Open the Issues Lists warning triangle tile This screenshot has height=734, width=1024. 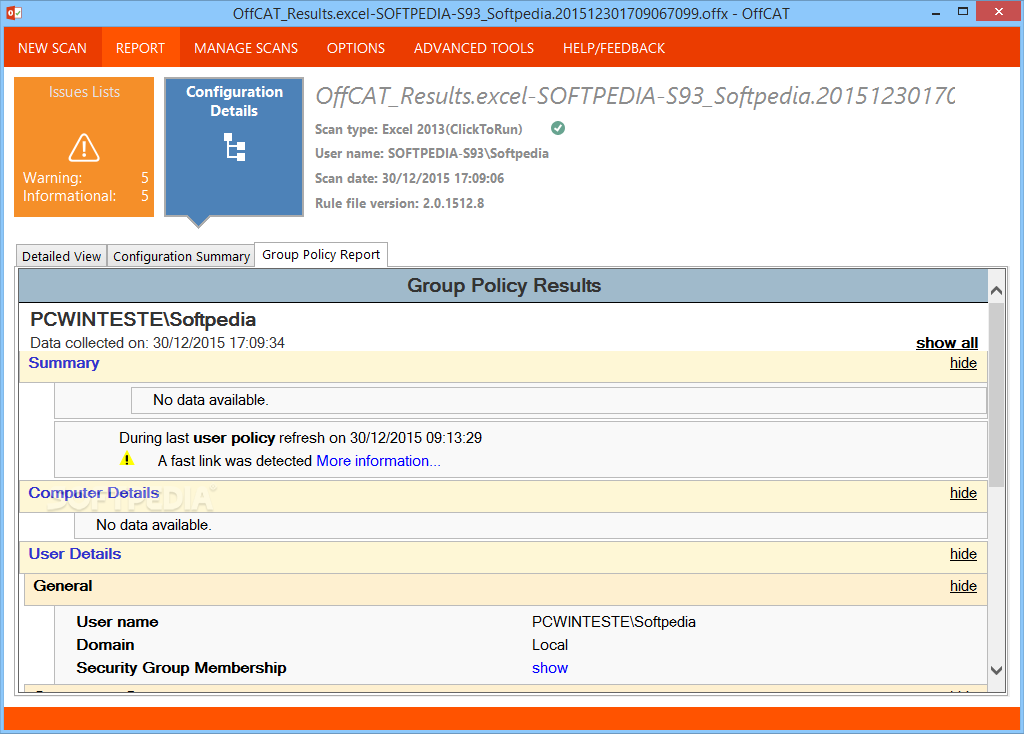click(x=84, y=147)
